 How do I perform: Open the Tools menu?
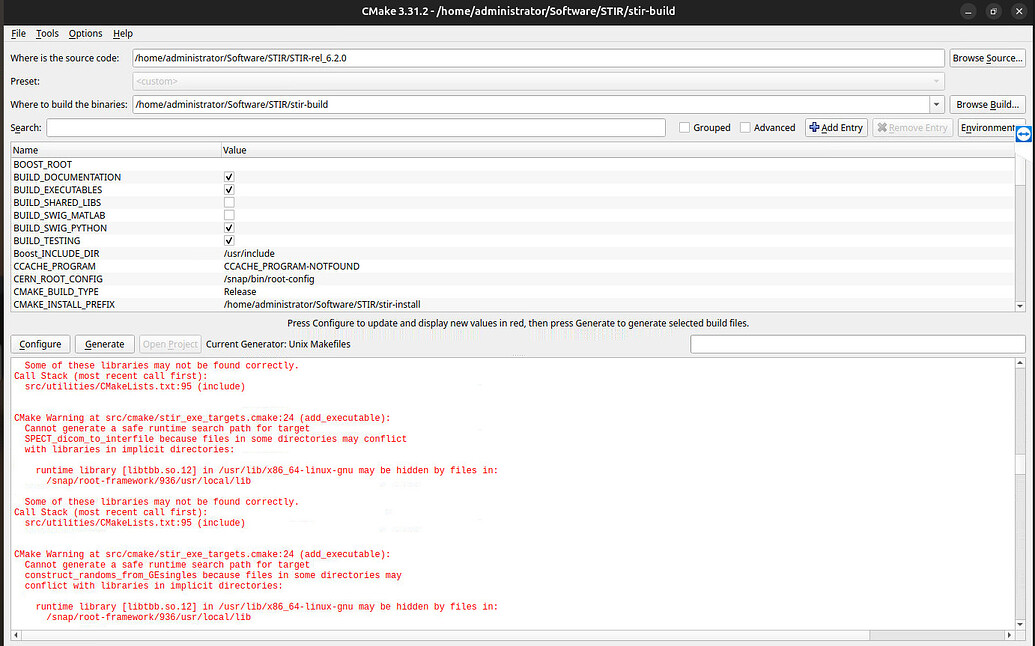coord(46,33)
